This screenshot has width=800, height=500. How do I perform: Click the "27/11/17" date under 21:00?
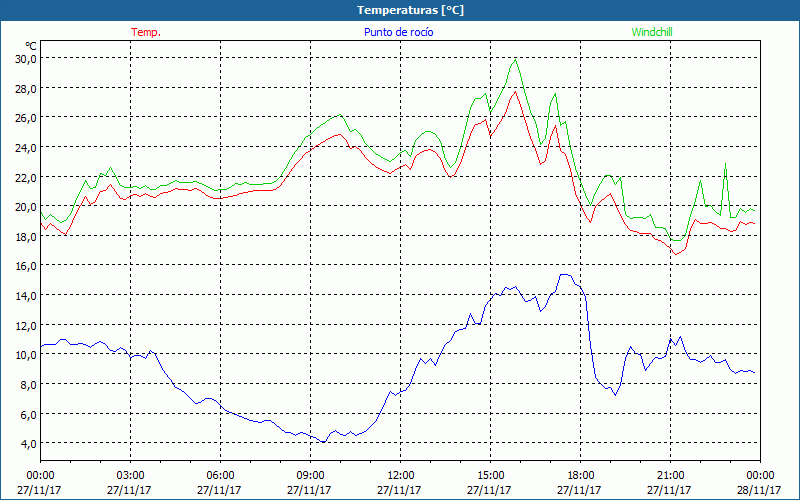669,490
